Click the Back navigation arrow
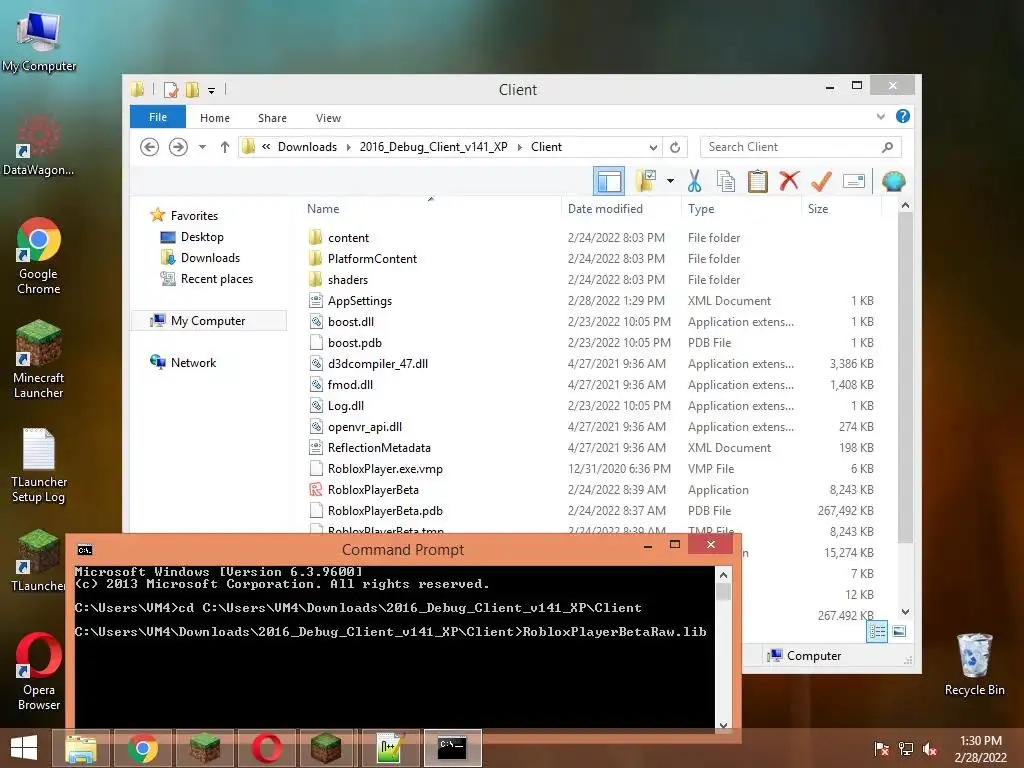This screenshot has height=768, width=1024. tap(150, 147)
